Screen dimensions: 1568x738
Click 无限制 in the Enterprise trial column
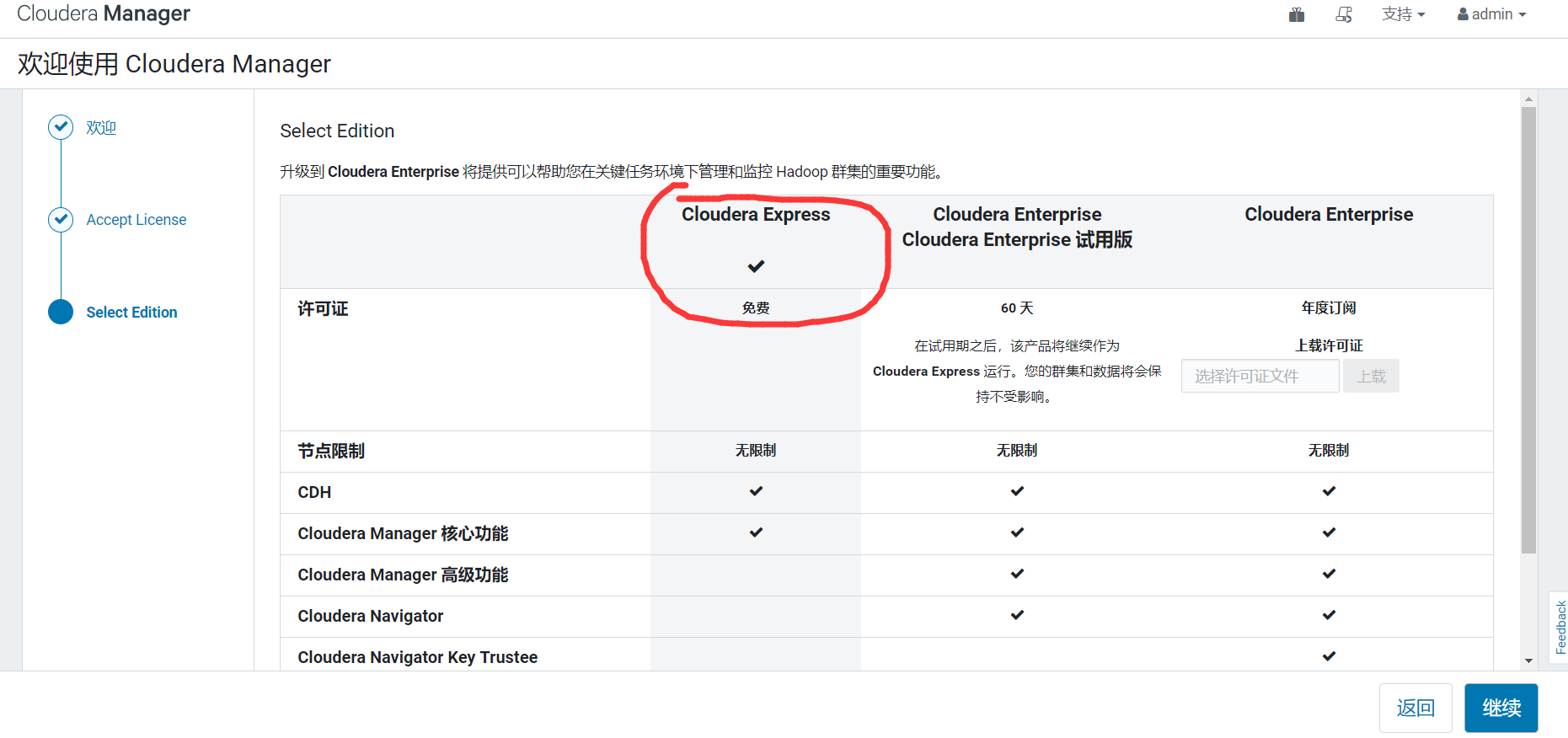(x=1017, y=451)
